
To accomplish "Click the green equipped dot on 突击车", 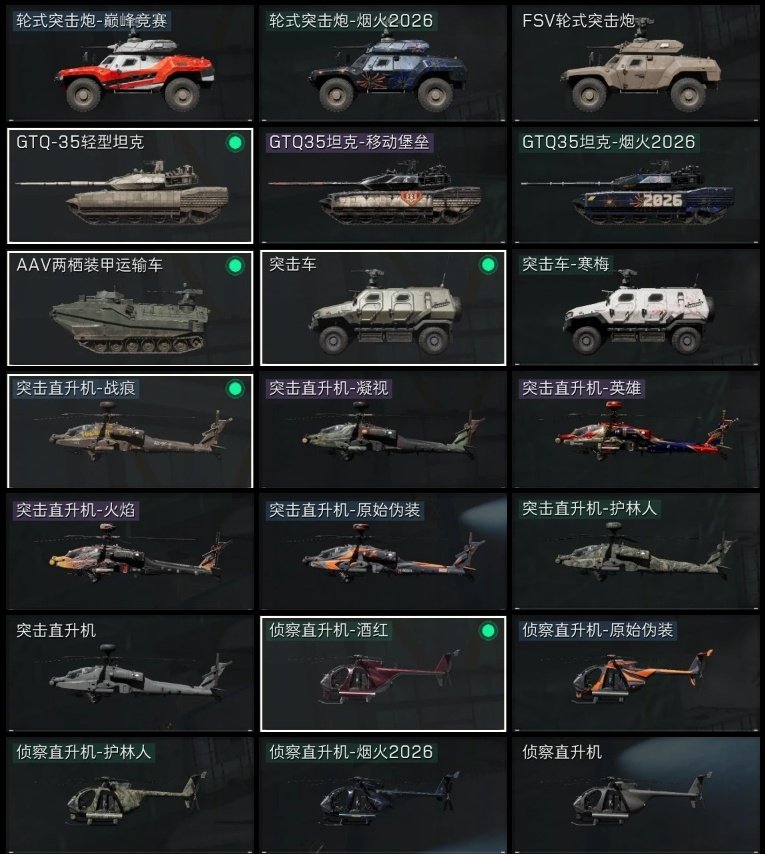I will click(488, 265).
